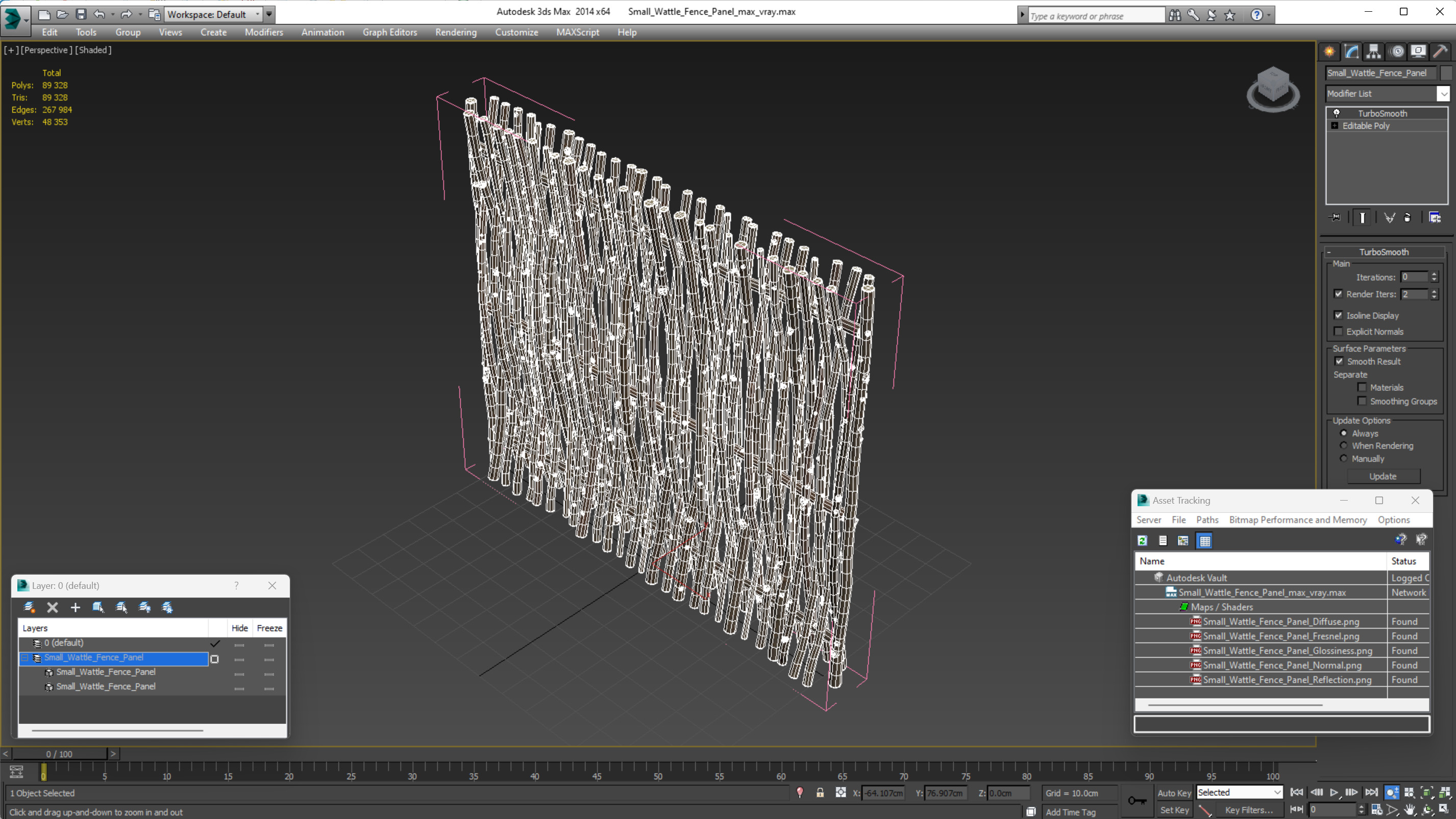Click the Redo arrow icon
This screenshot has width=1456, height=819.
(126, 14)
